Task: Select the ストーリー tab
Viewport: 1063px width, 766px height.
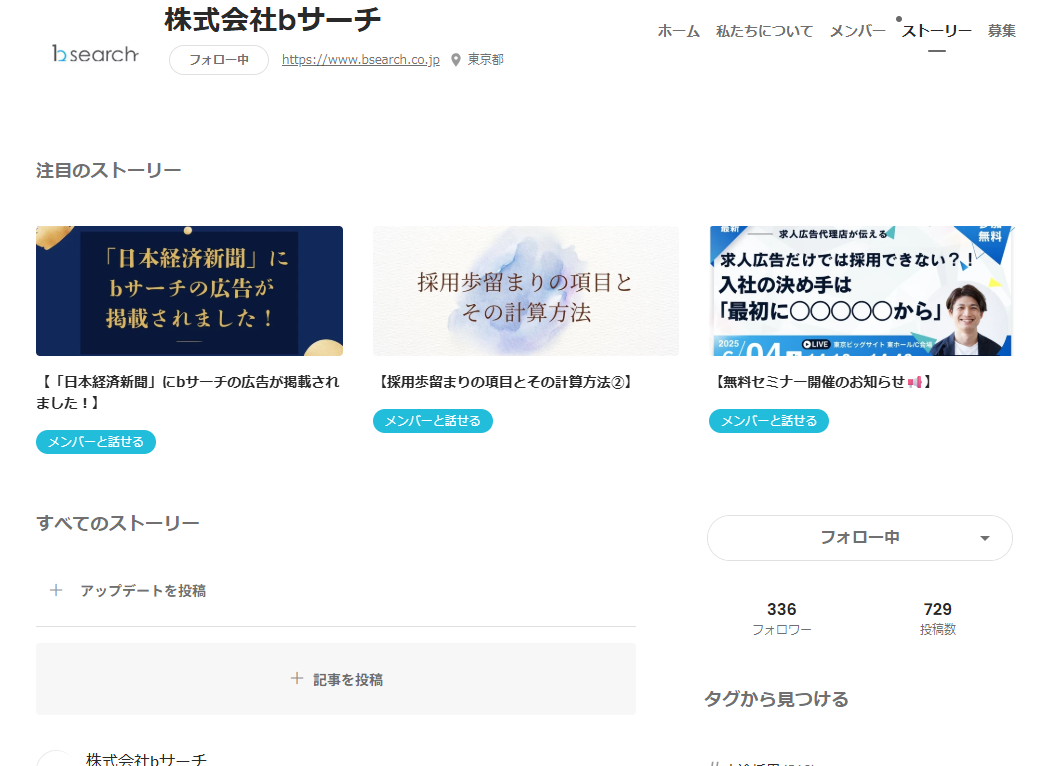Action: click(x=936, y=31)
